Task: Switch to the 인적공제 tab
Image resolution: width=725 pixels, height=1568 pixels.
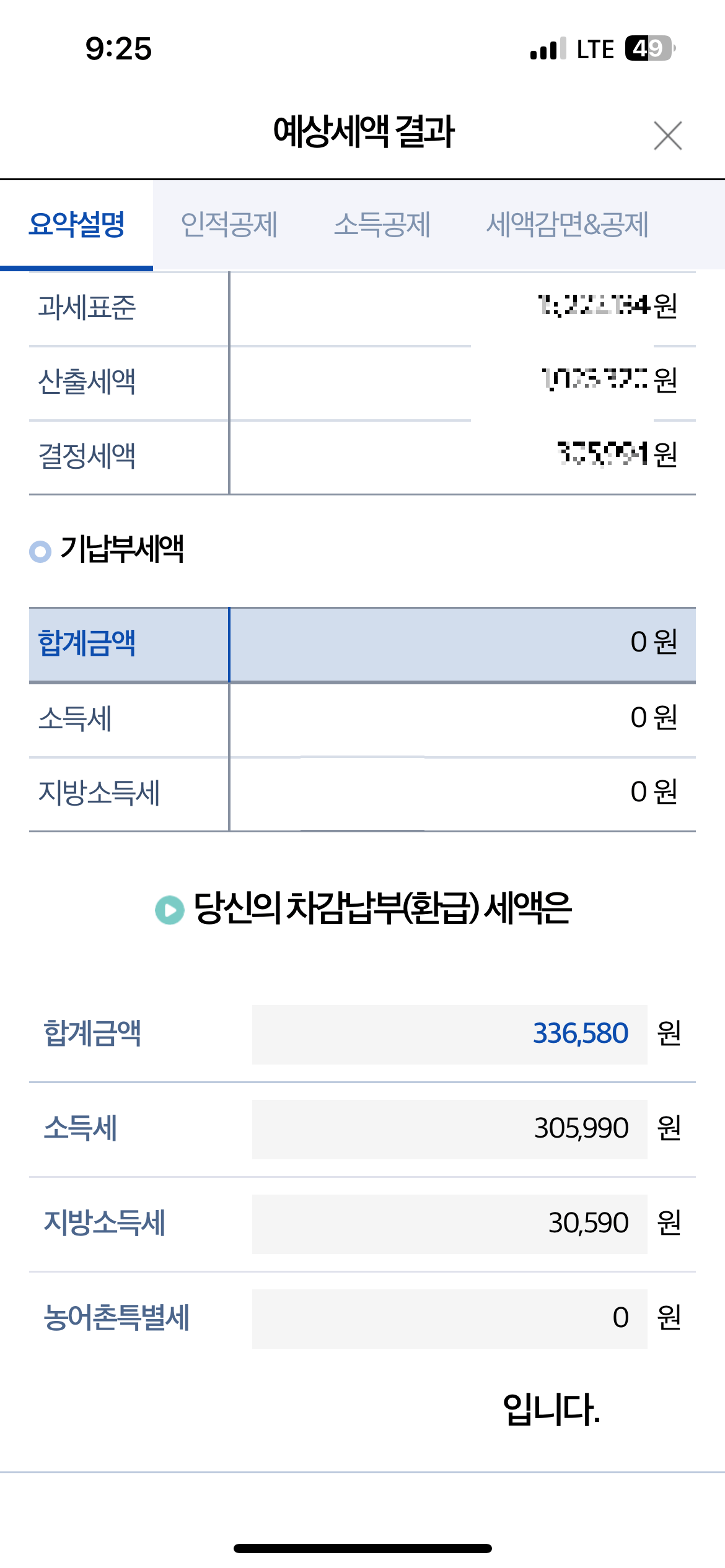Action: [231, 226]
